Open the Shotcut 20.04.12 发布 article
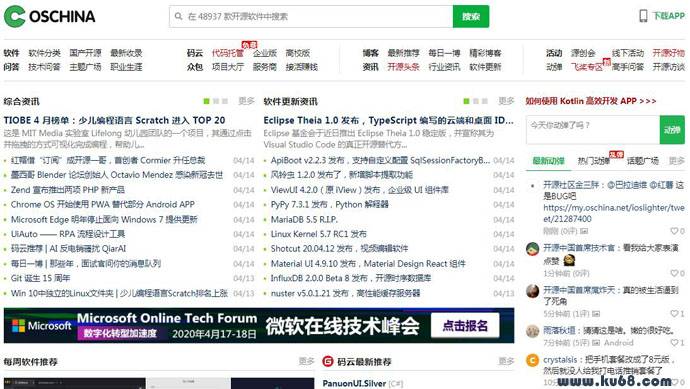This screenshot has height=389, width=690. pos(339,249)
